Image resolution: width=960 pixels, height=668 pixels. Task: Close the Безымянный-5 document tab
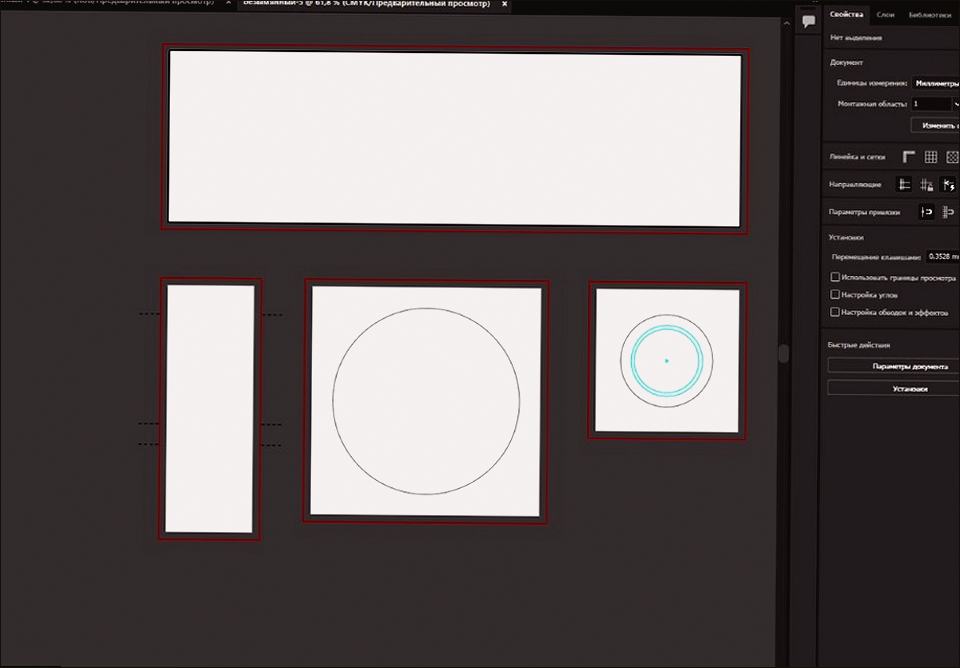[x=504, y=4]
